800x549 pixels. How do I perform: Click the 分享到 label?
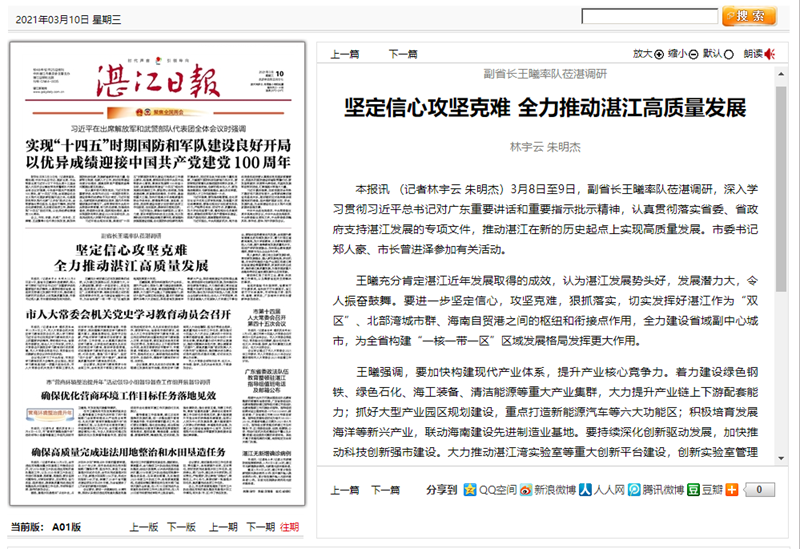(441, 490)
